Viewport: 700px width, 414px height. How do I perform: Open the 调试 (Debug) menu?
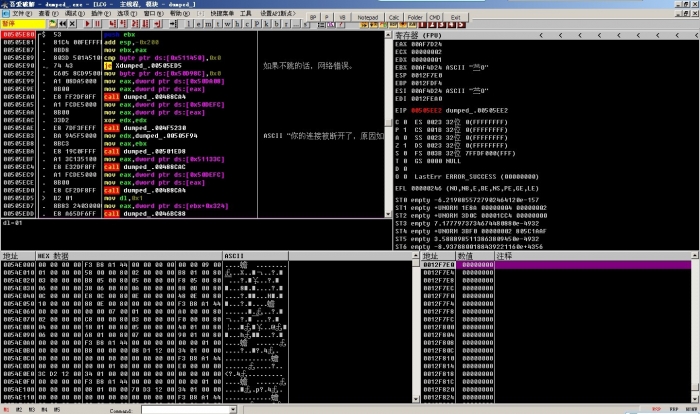[x=74, y=13]
